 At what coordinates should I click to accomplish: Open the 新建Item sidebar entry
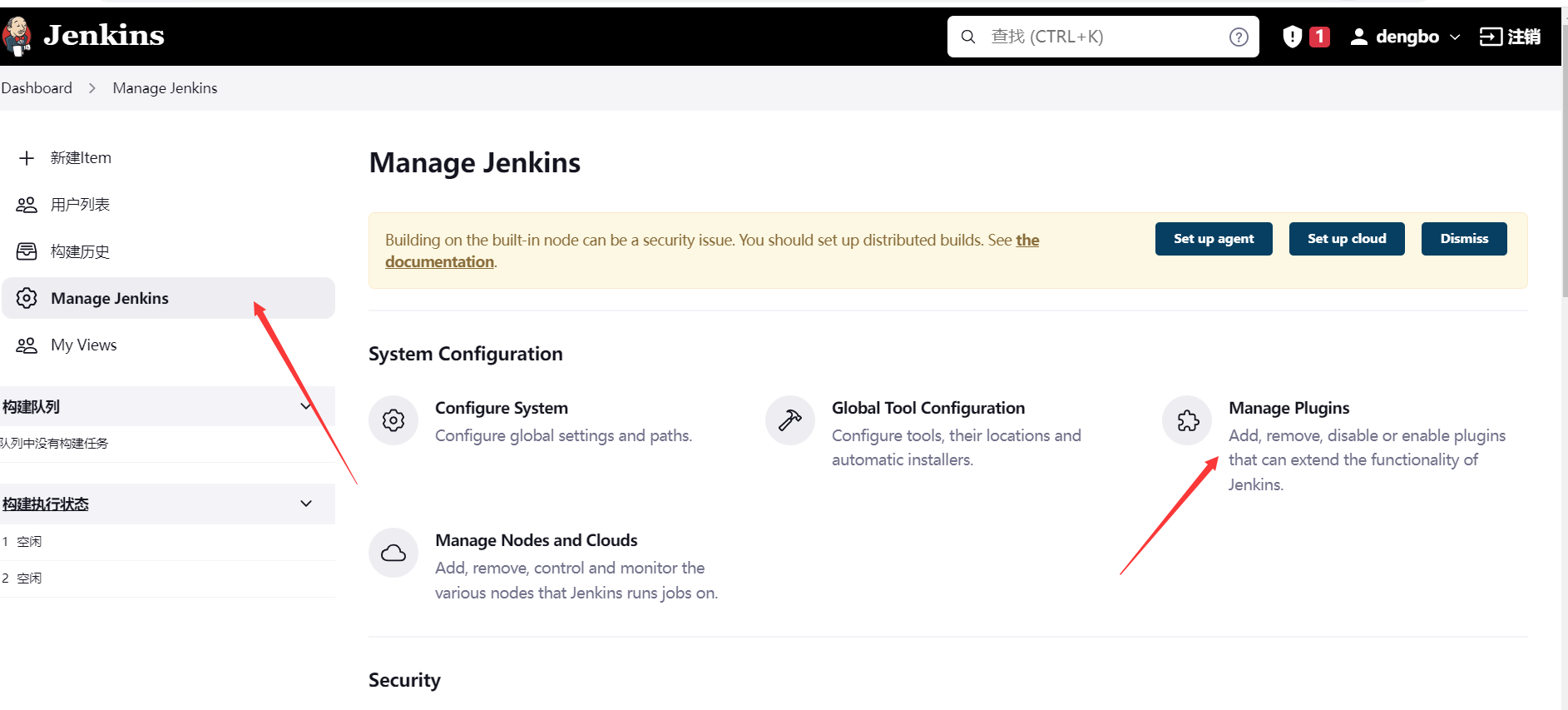[x=81, y=158]
